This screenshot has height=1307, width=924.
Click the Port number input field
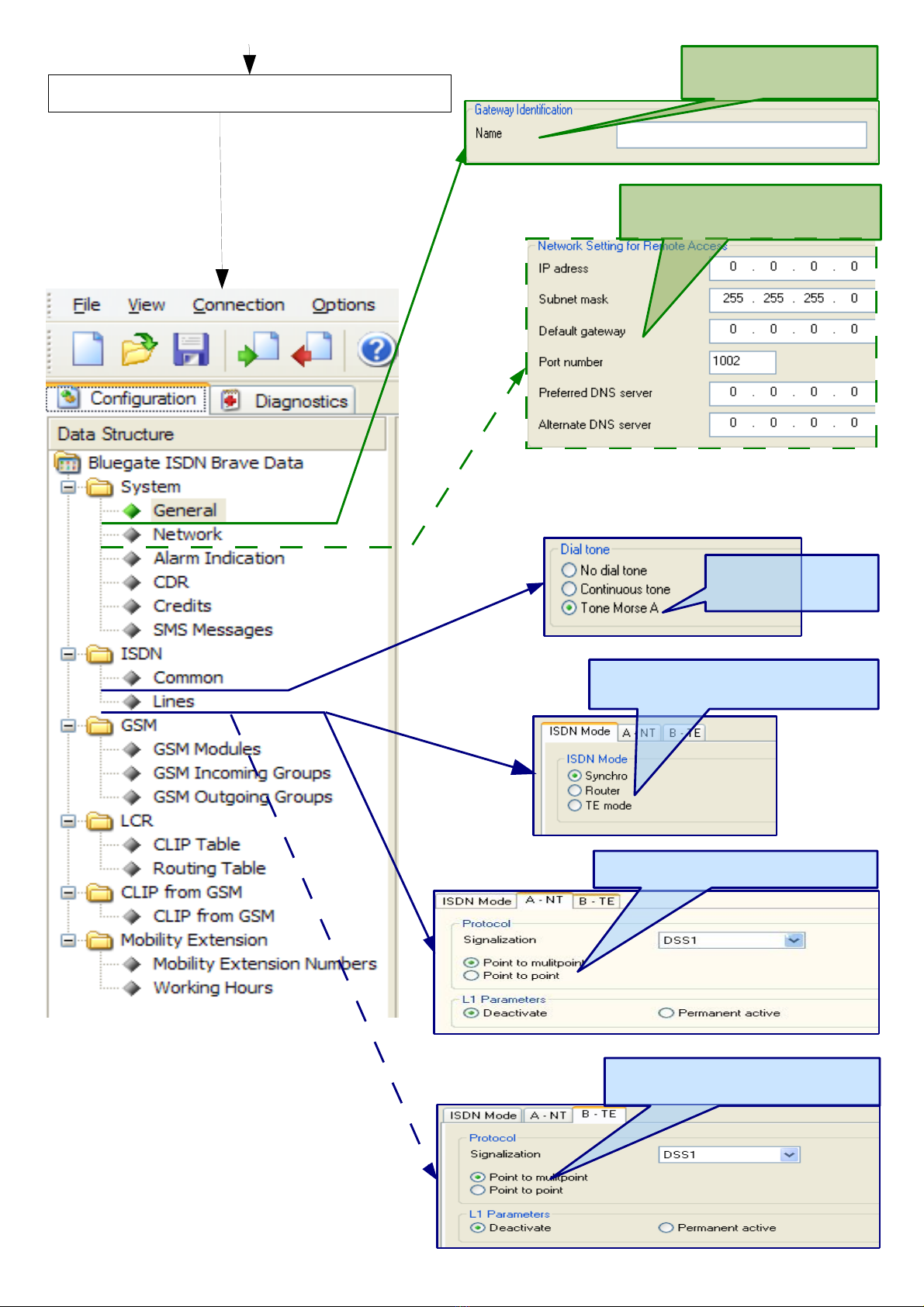tap(742, 361)
